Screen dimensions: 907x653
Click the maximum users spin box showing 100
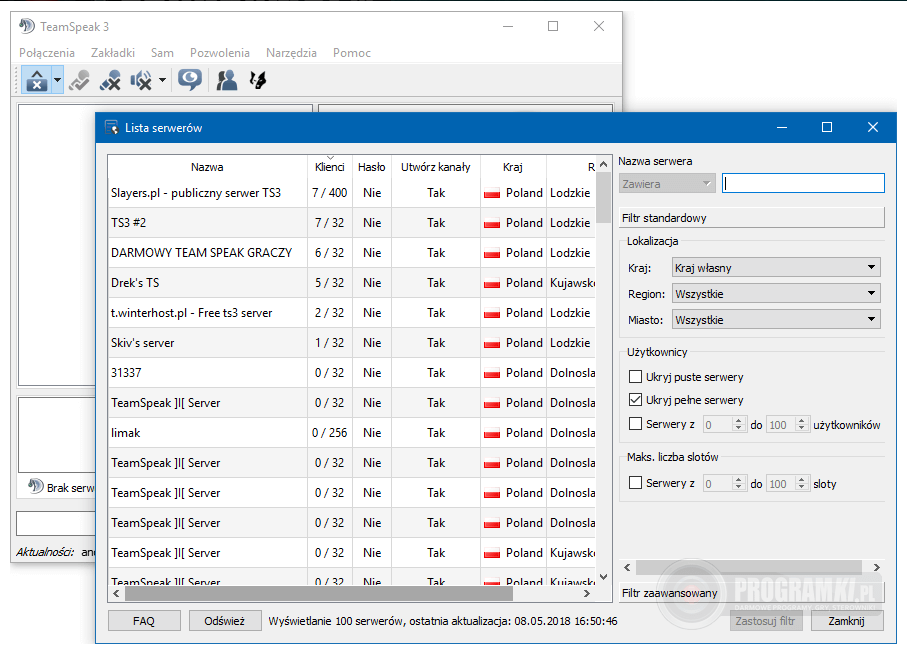click(x=787, y=425)
